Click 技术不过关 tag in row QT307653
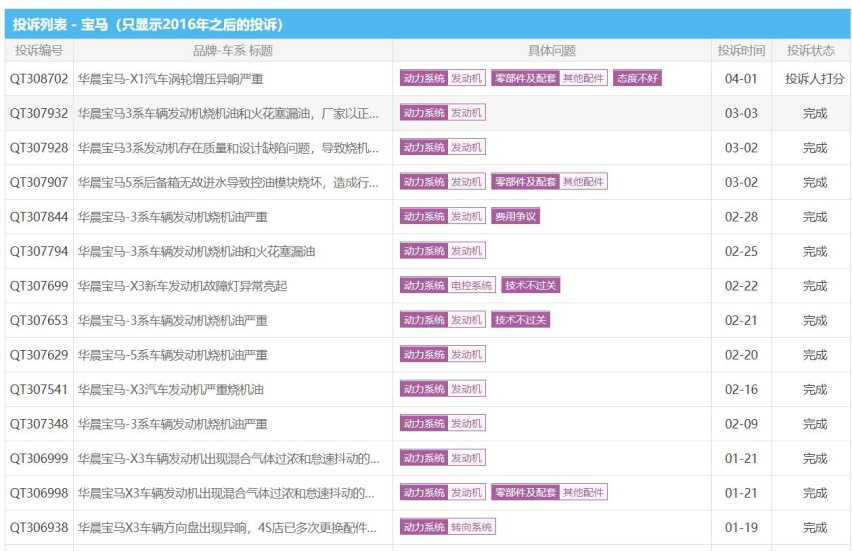Image resolution: width=852 pixels, height=551 pixels. click(521, 320)
